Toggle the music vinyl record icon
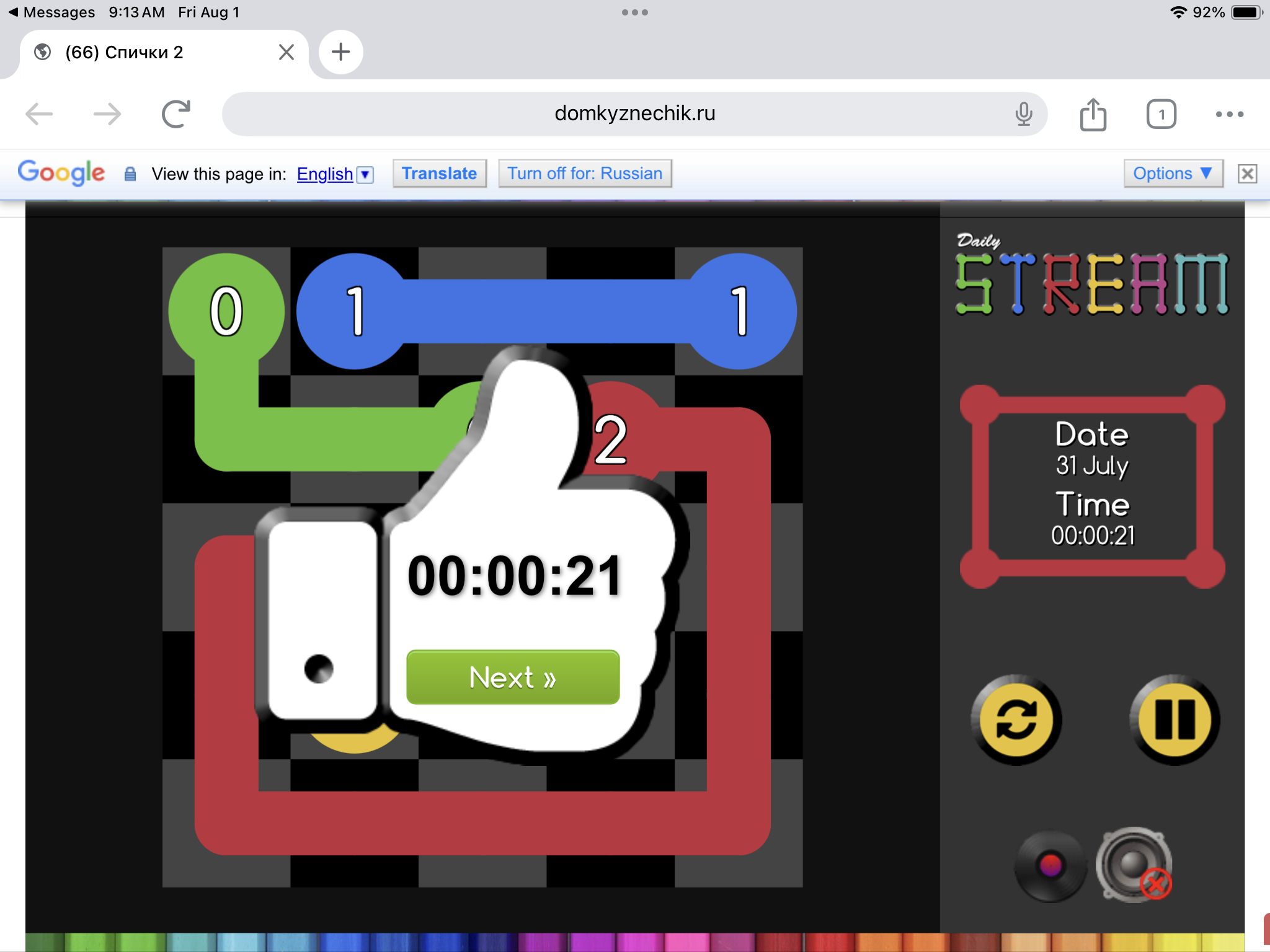 (1050, 866)
